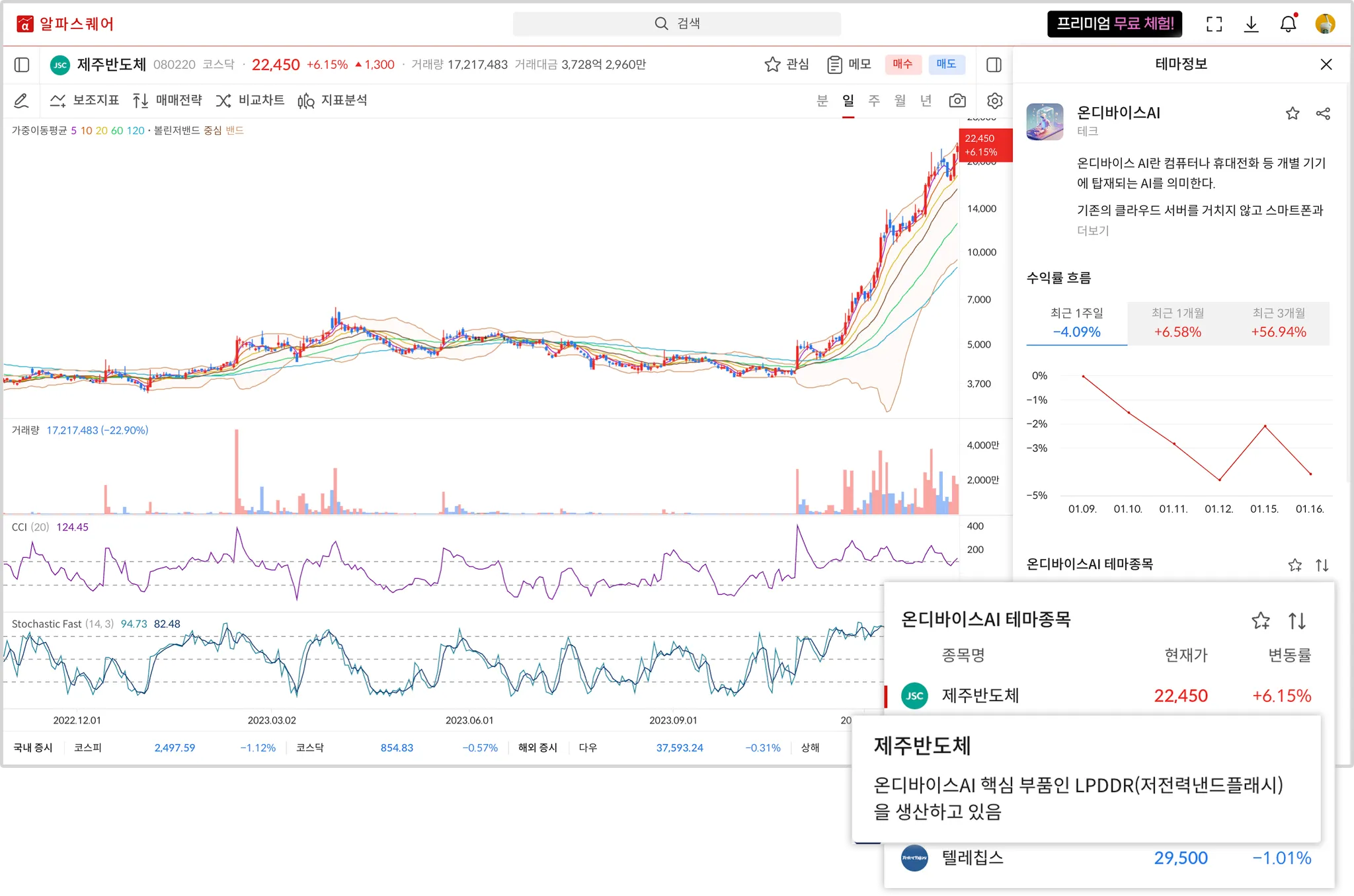1354x896 pixels.
Task: Favorite 온디바이스AI theme with star
Action: [x=1293, y=114]
